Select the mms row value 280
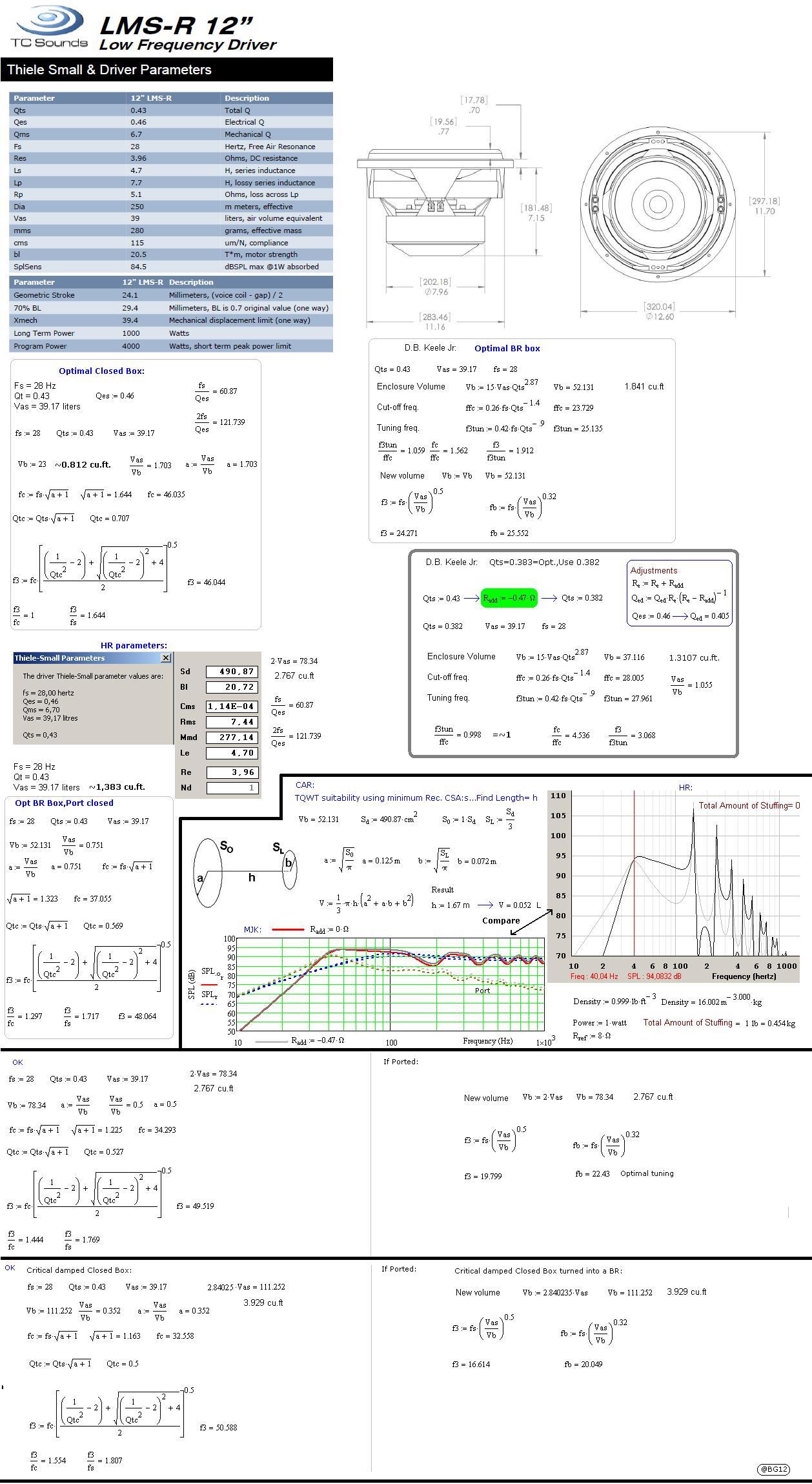The width and height of the screenshot is (812, 1484). coord(136,231)
